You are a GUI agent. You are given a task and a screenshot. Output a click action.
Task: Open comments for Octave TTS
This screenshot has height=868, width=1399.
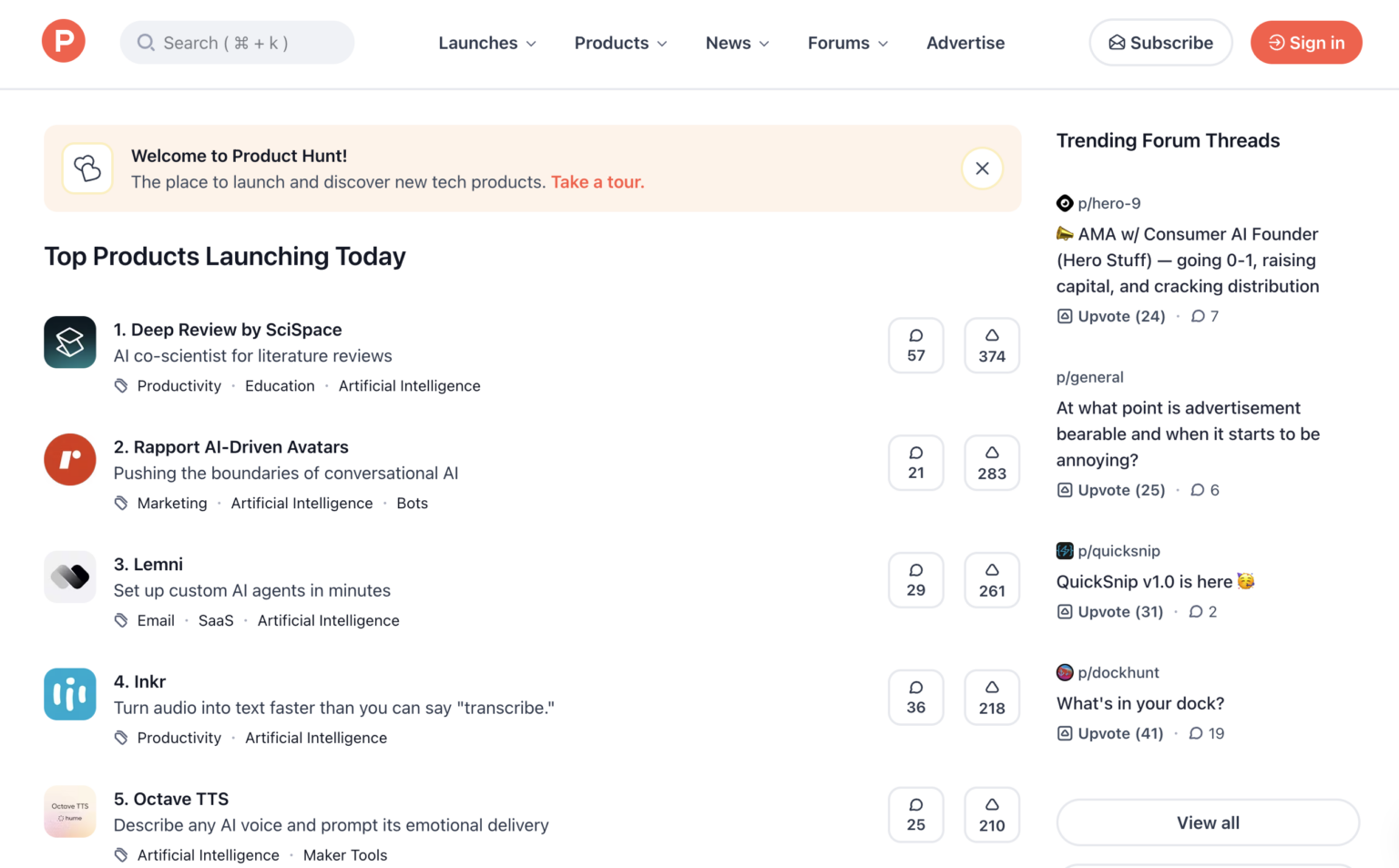coord(915,814)
